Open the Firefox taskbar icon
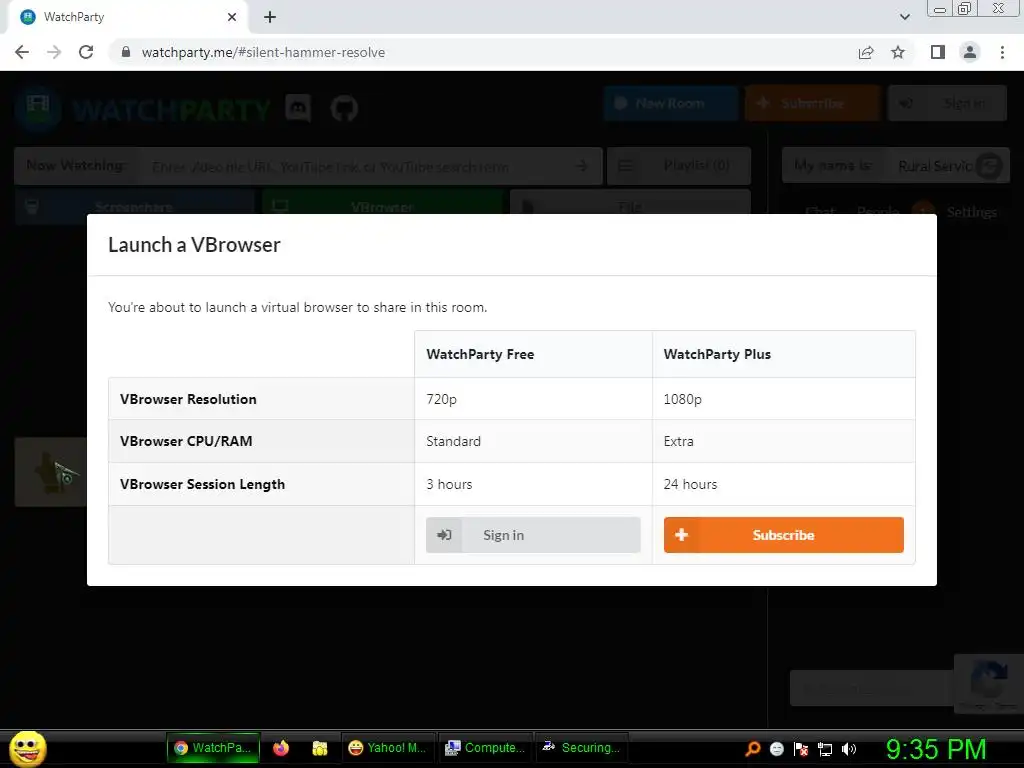1024x768 pixels. [281, 748]
